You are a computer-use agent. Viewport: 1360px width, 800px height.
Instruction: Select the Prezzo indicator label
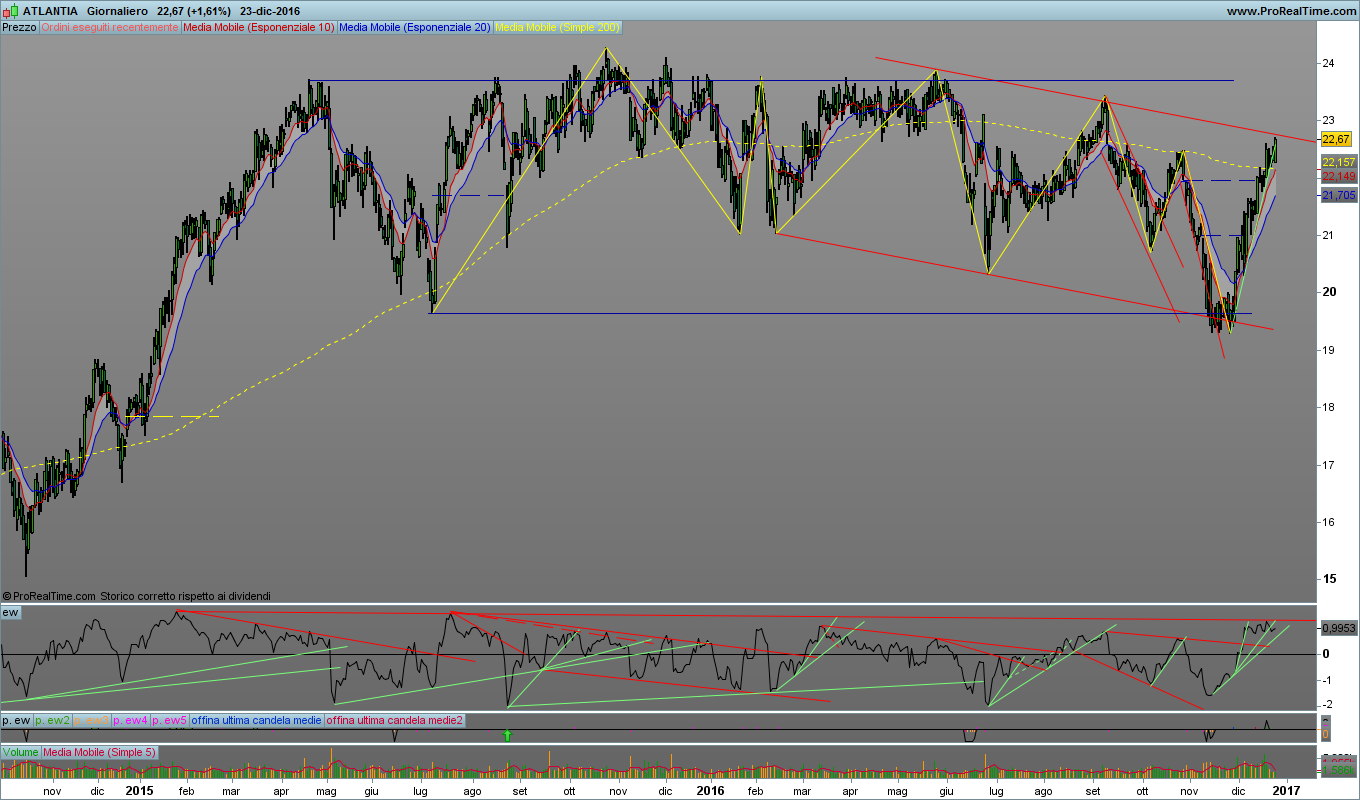[20, 27]
